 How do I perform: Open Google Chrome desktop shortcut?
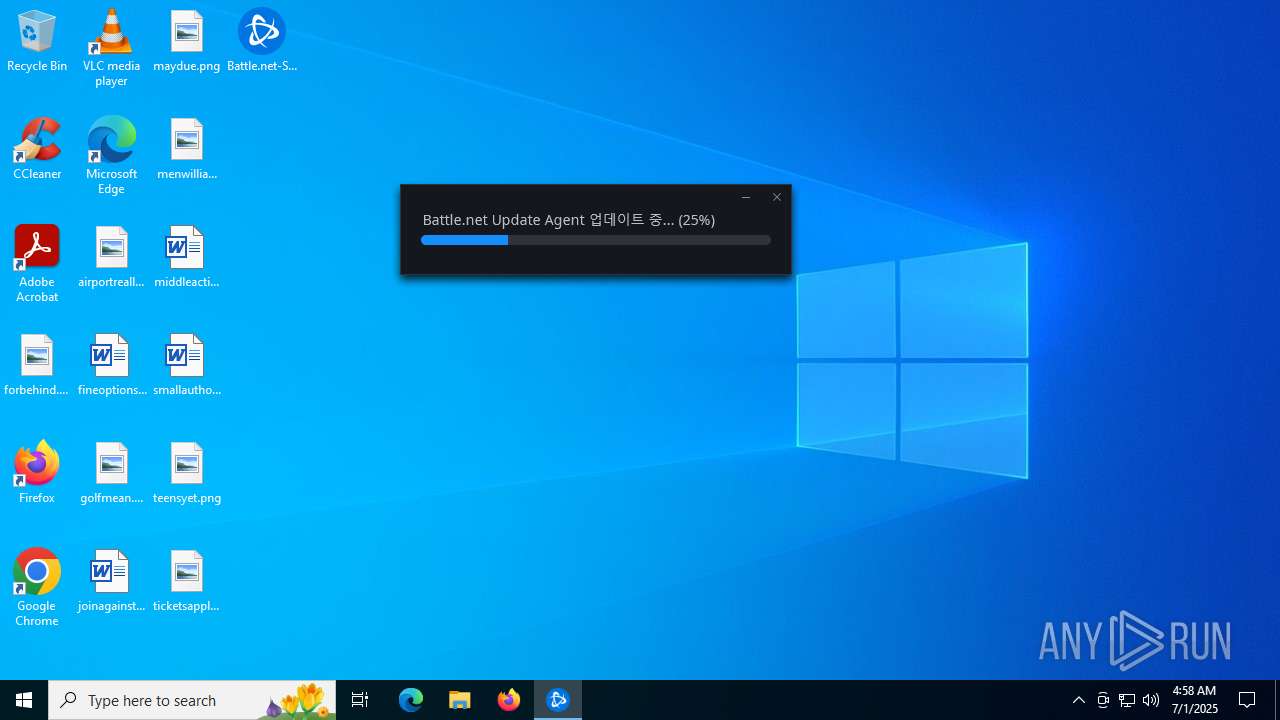coord(37,588)
